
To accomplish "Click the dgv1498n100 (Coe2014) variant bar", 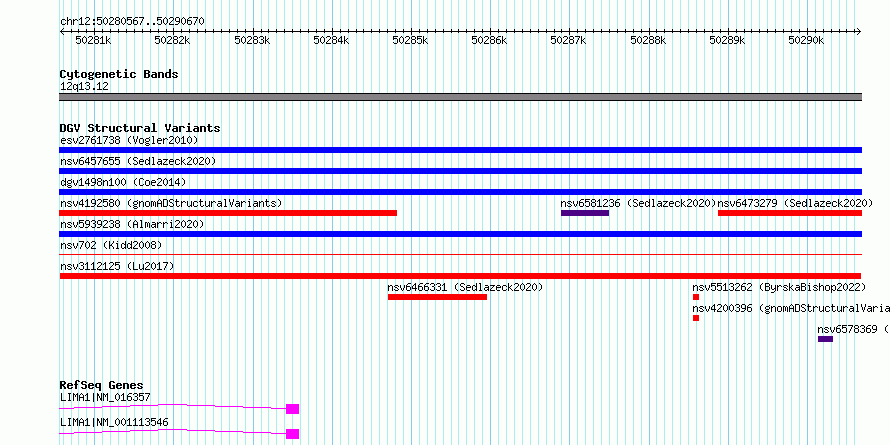I will tap(460, 192).
